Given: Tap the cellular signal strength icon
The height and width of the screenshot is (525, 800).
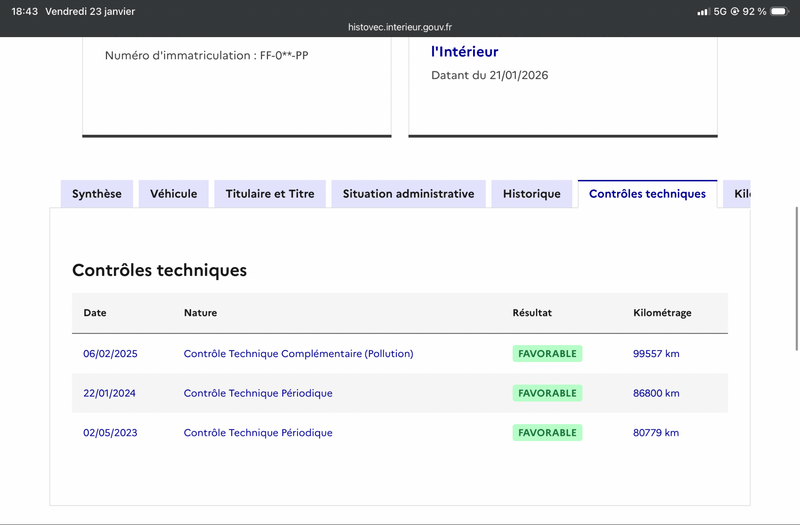Looking at the screenshot, I should (x=703, y=11).
